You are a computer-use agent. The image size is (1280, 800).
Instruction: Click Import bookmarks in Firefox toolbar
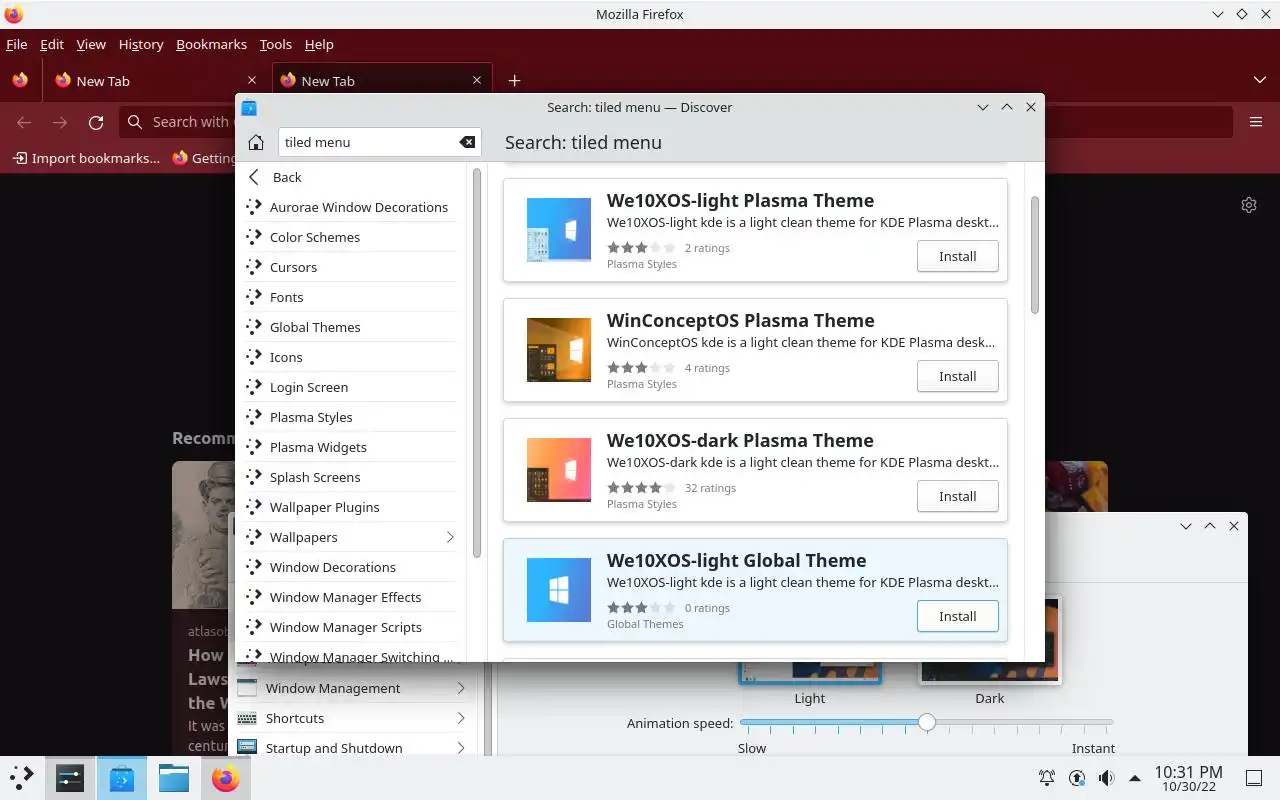point(86,158)
